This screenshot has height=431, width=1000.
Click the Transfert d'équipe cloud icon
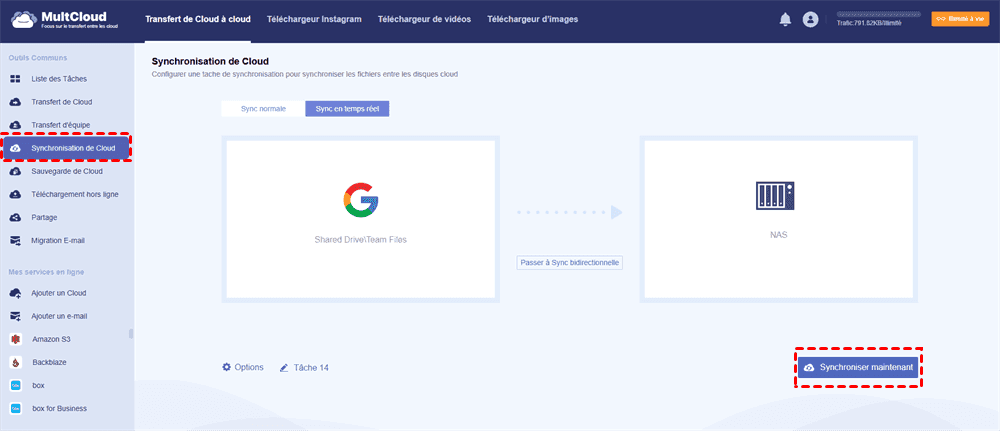click(x=15, y=125)
